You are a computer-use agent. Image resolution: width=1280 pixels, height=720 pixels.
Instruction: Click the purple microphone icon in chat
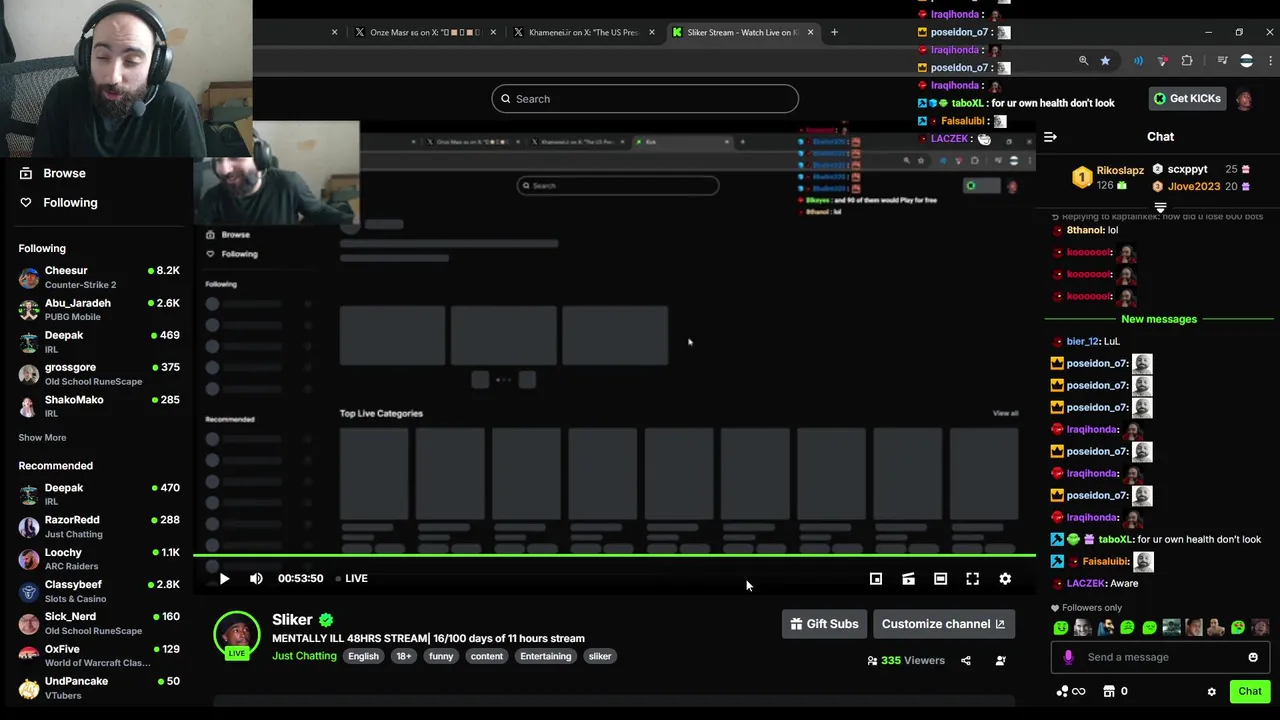point(1068,657)
